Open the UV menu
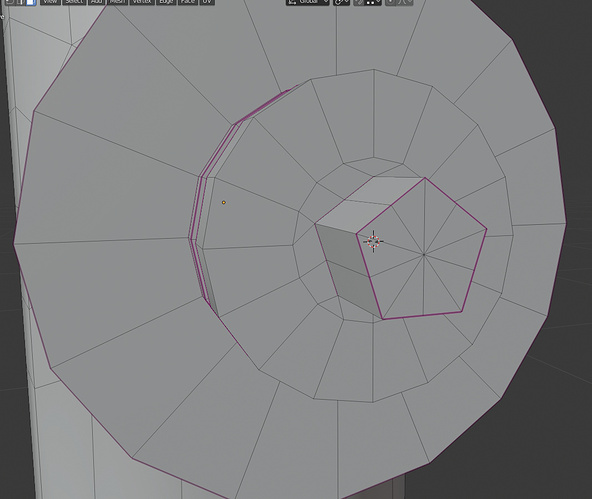The image size is (592, 499). (x=207, y=2)
